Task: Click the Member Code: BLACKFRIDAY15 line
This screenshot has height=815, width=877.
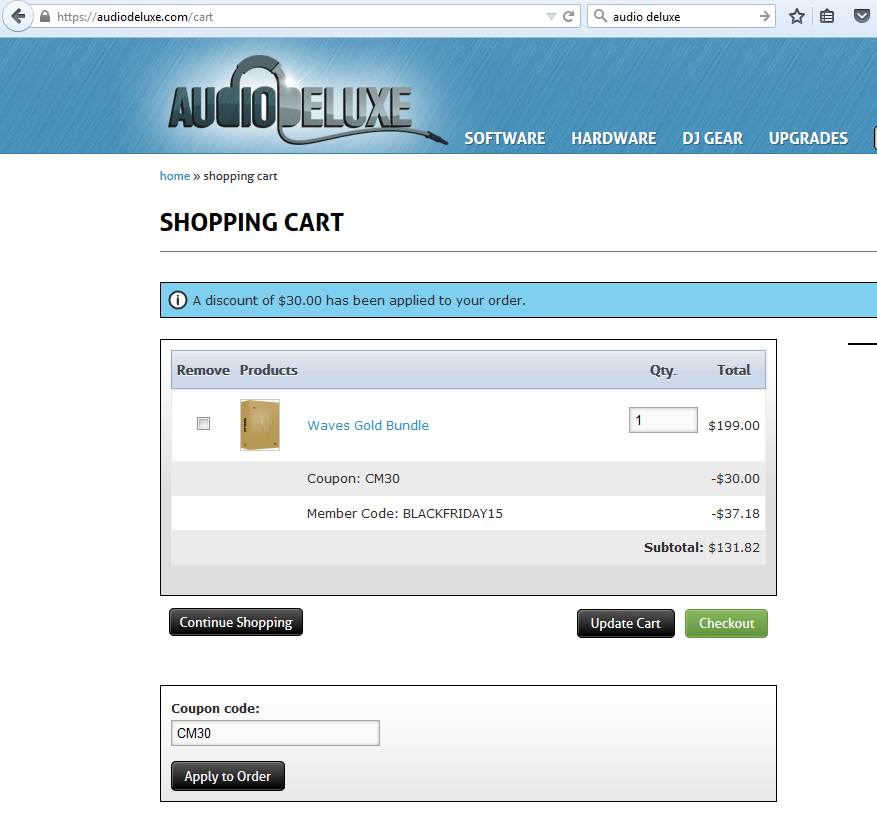Action: tap(405, 514)
